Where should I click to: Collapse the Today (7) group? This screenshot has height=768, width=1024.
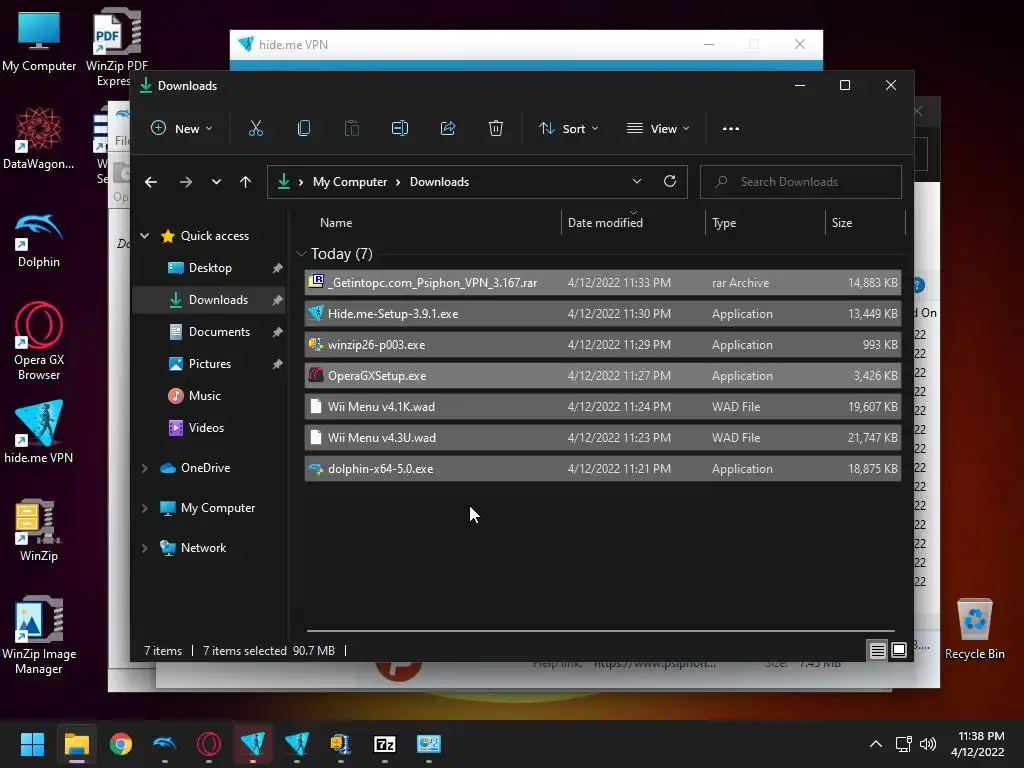pos(301,253)
